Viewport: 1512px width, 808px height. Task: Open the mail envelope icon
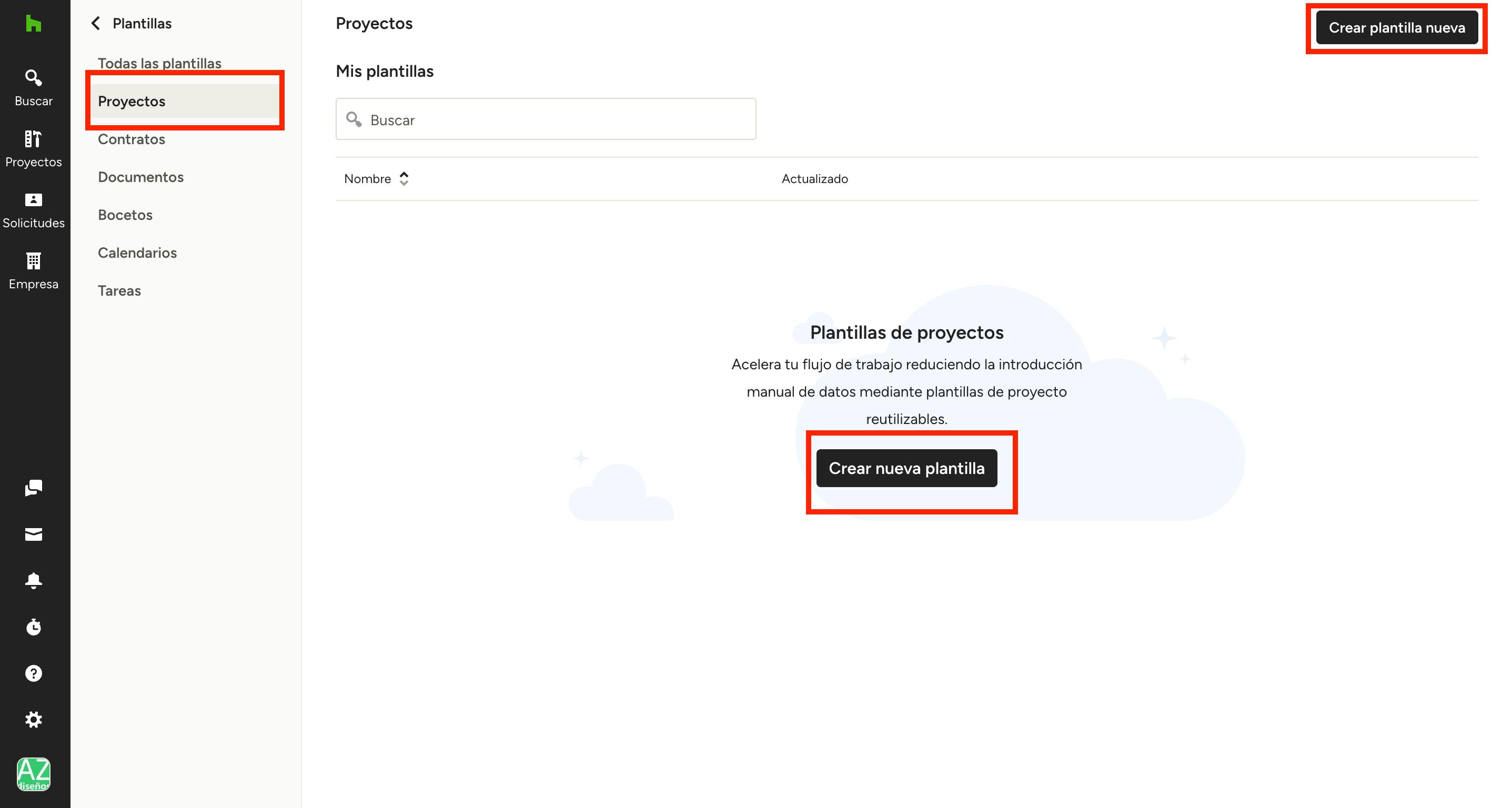click(34, 534)
